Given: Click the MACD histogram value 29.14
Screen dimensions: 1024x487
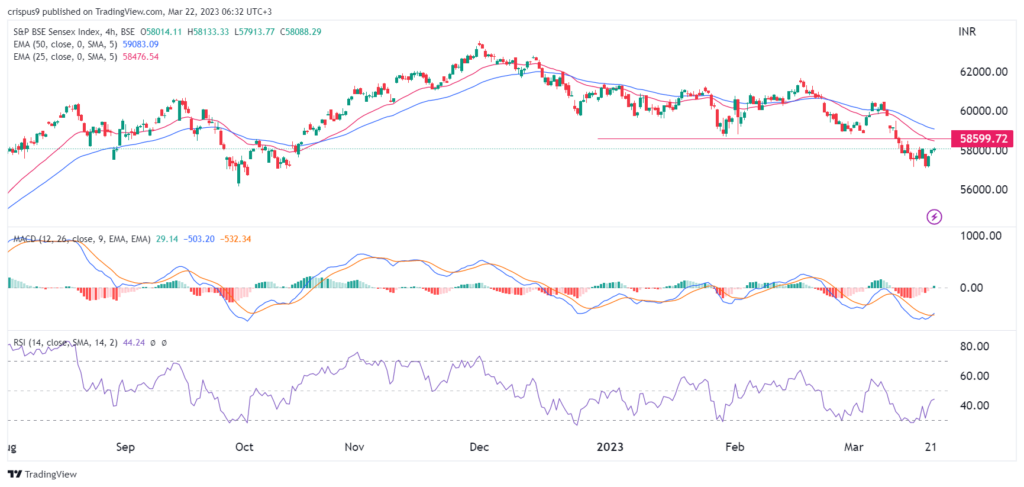Looking at the screenshot, I should pos(167,240).
